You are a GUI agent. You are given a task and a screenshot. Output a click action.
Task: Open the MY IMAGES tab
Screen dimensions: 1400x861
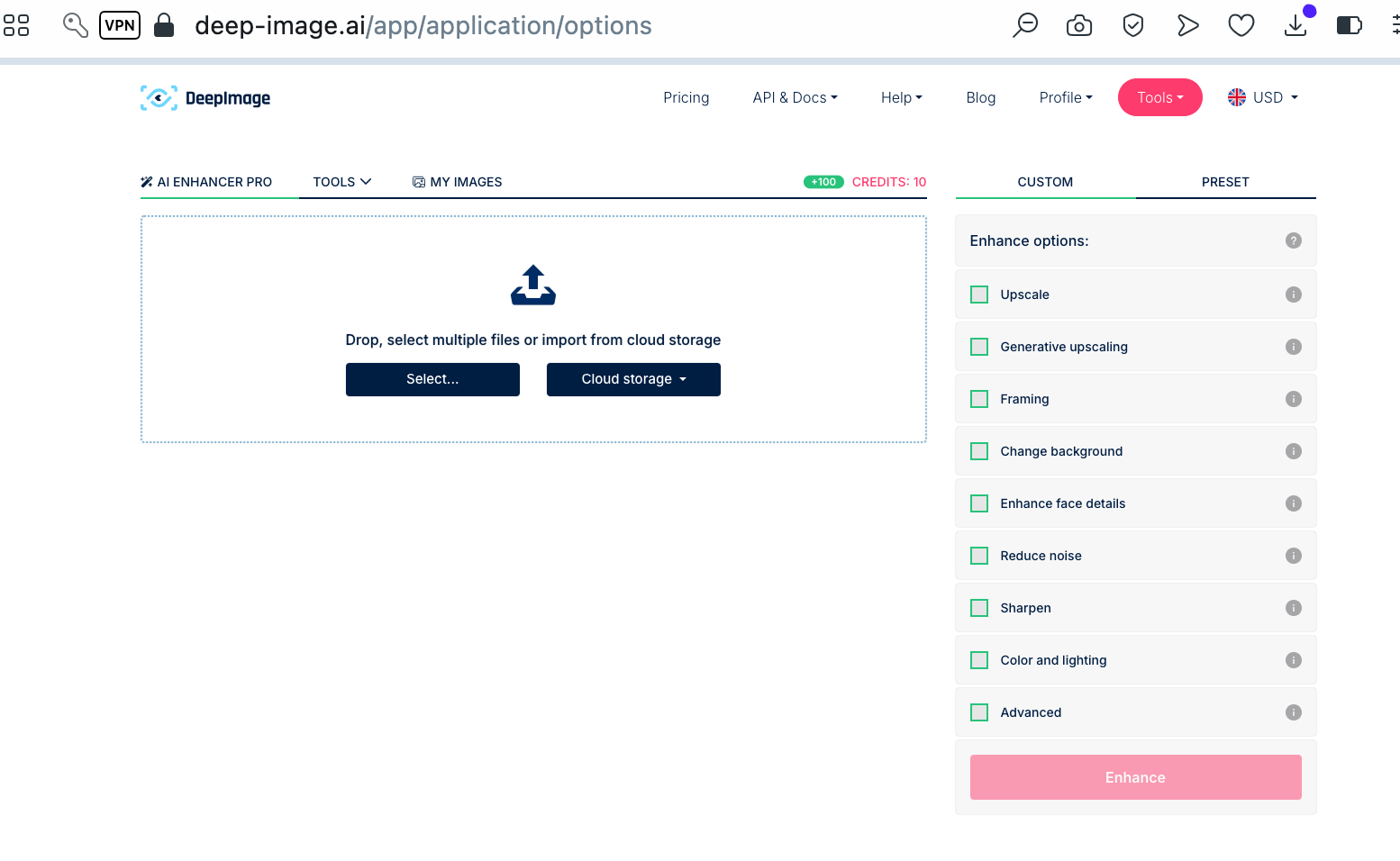coord(457,182)
